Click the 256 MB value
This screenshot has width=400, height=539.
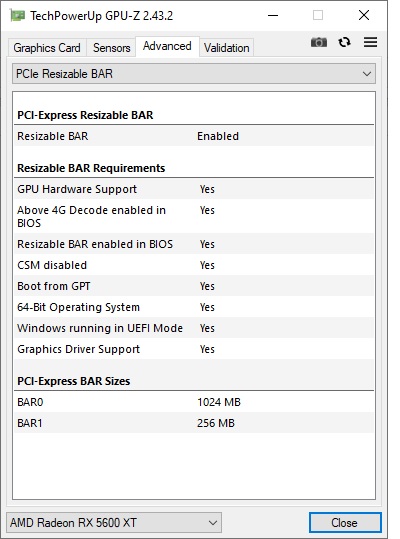click(x=216, y=423)
